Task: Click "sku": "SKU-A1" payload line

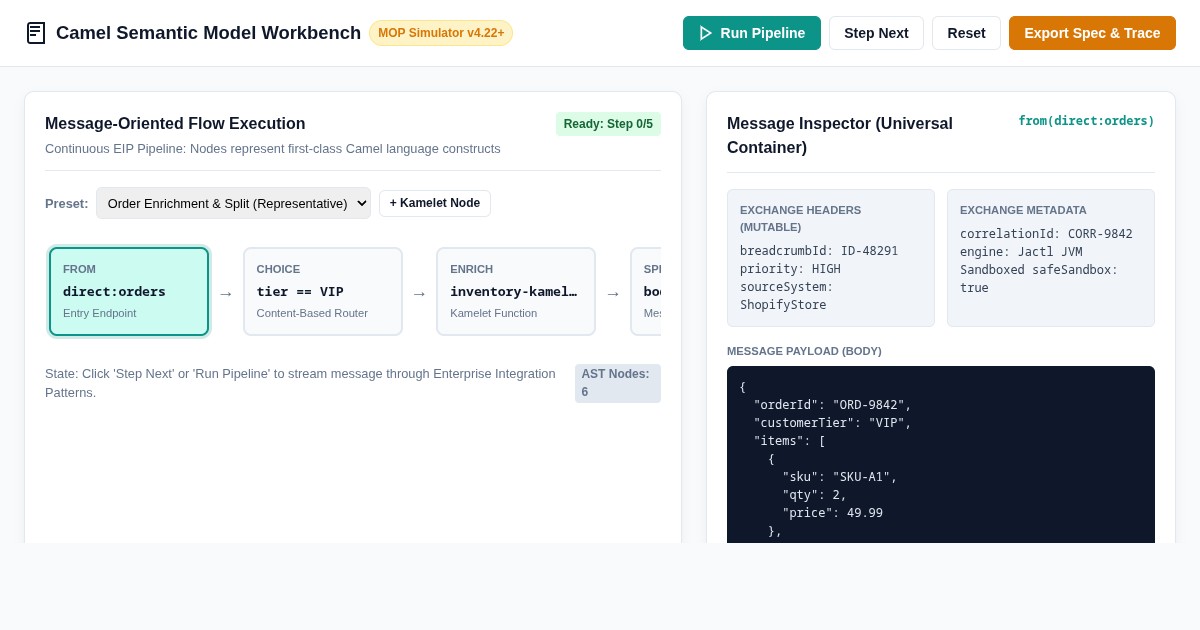Action: pyautogui.click(x=840, y=477)
